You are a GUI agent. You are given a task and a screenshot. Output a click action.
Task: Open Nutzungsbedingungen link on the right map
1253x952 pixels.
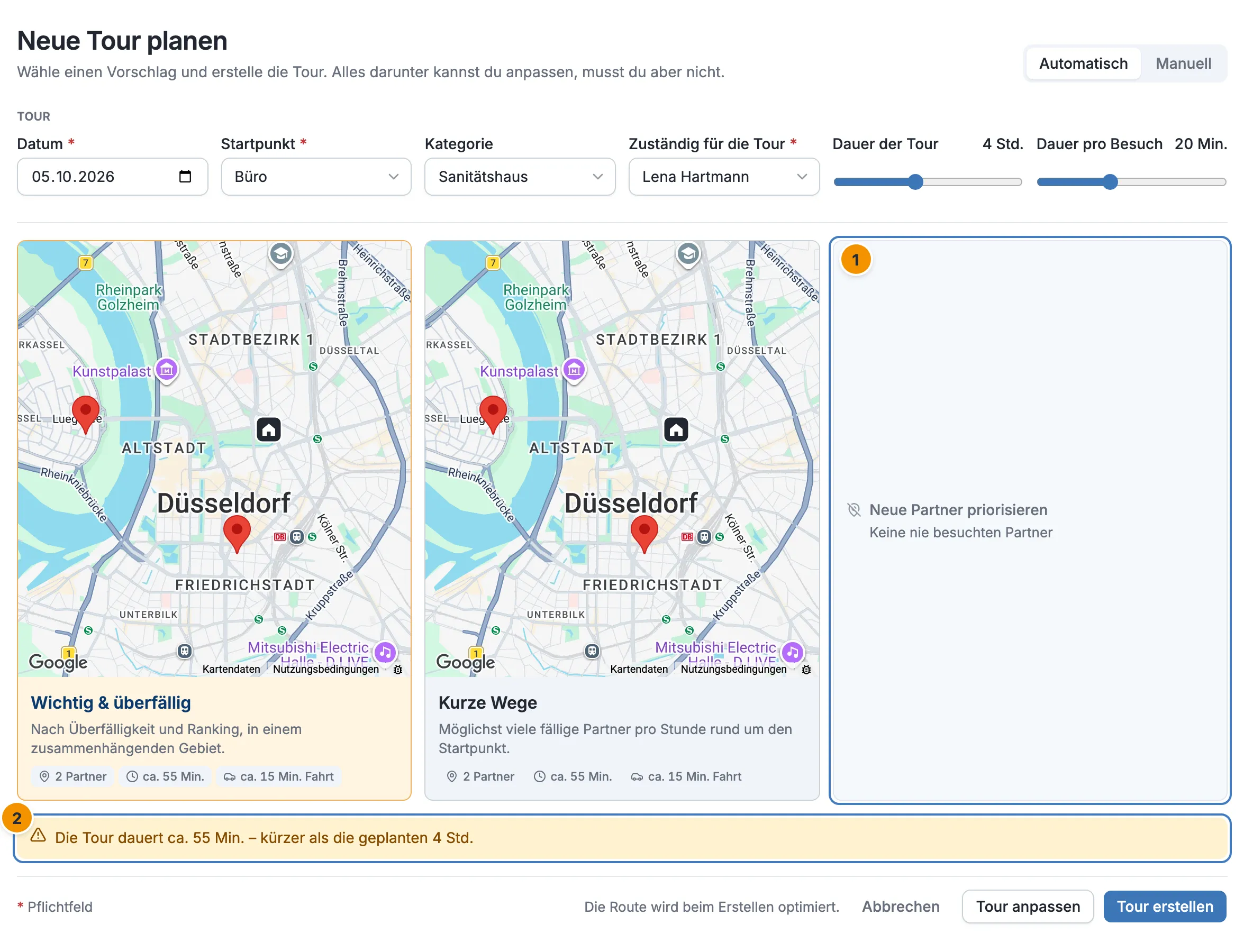[x=734, y=669]
